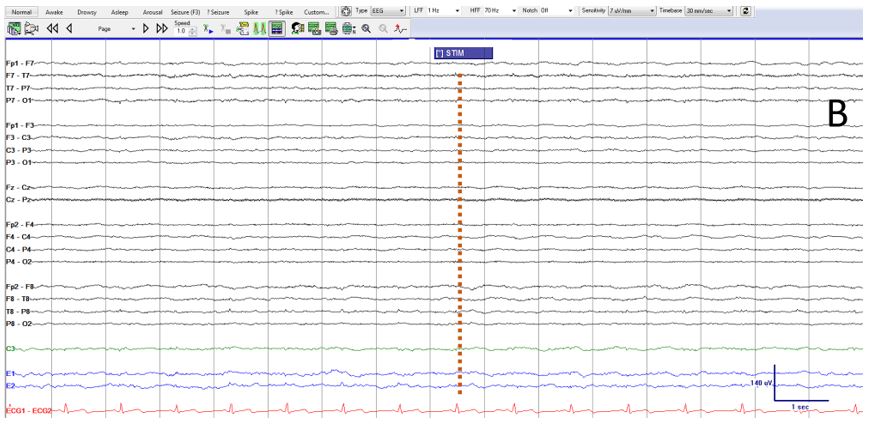Click the trend overview icon at toolbar start
Image resolution: width=870 pixels, height=427 pixels.
coord(14,28)
